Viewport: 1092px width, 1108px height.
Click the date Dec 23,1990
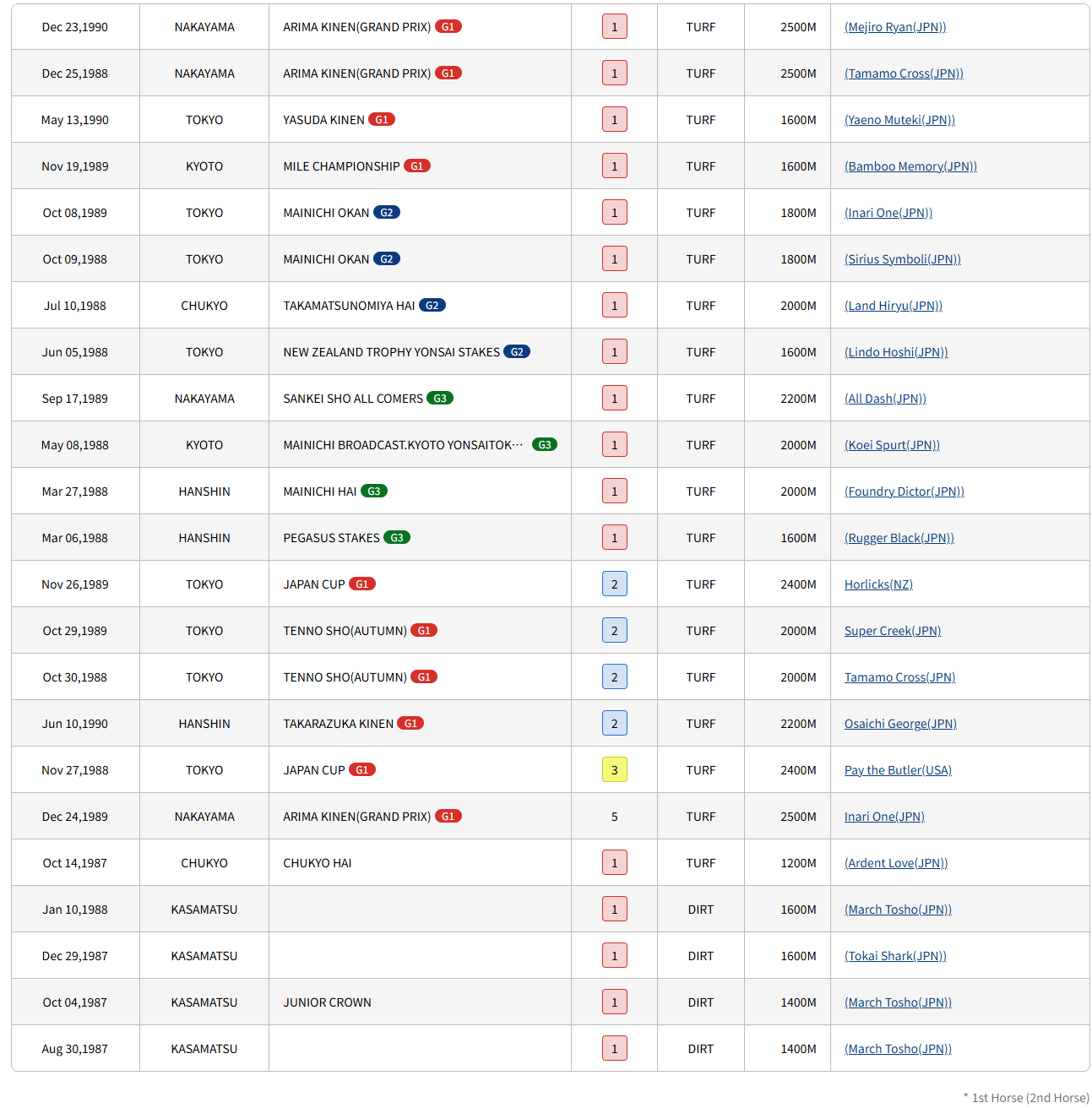pyautogui.click(x=75, y=27)
